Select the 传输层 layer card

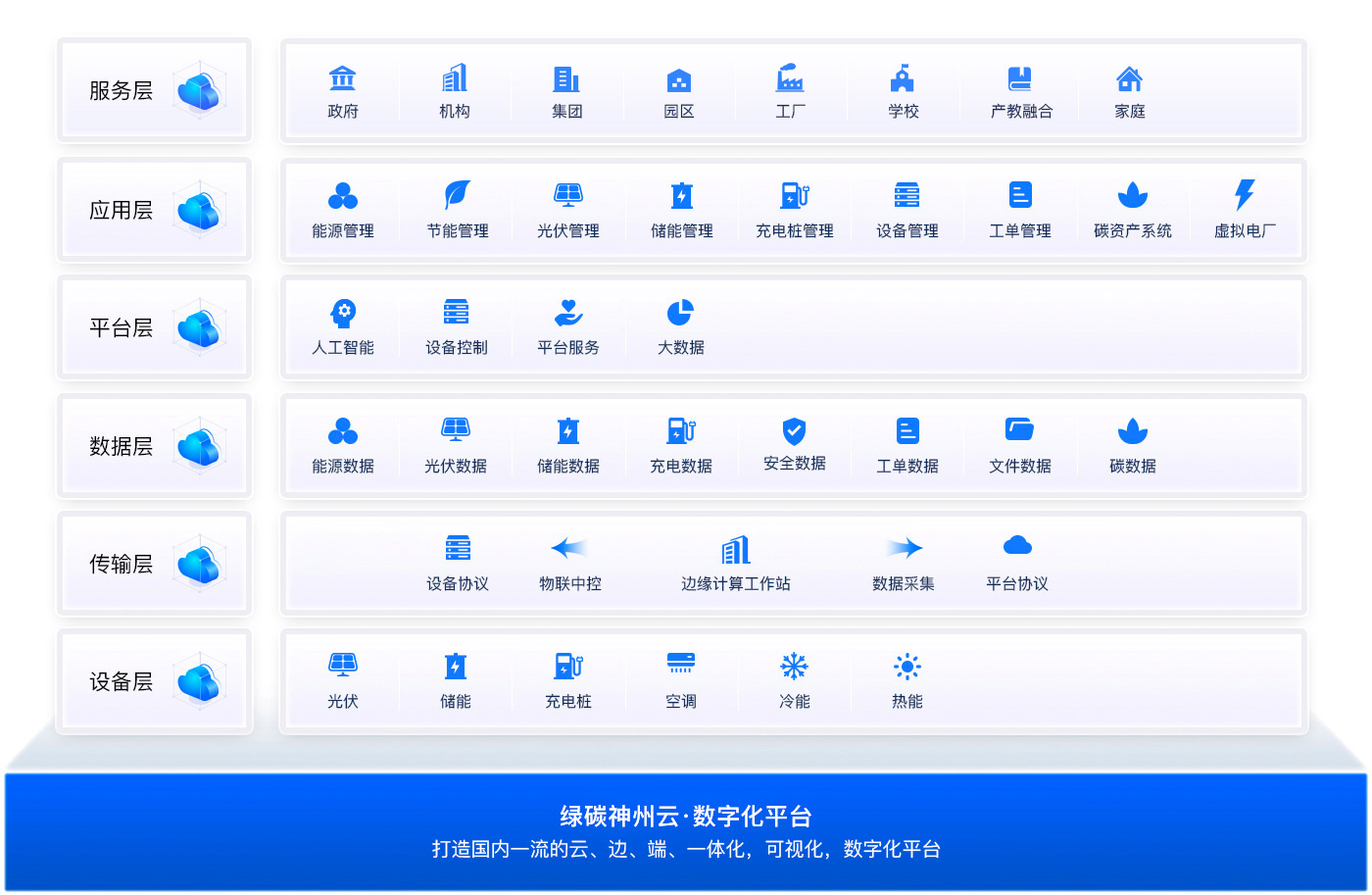tap(155, 564)
